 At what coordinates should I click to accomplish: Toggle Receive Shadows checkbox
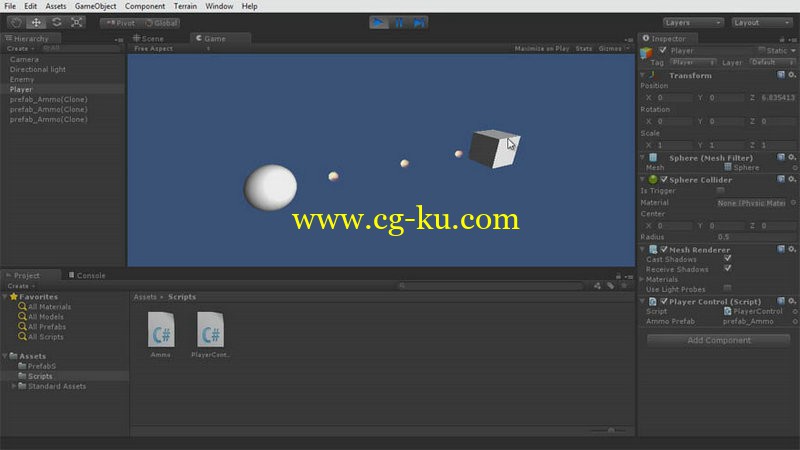(728, 269)
